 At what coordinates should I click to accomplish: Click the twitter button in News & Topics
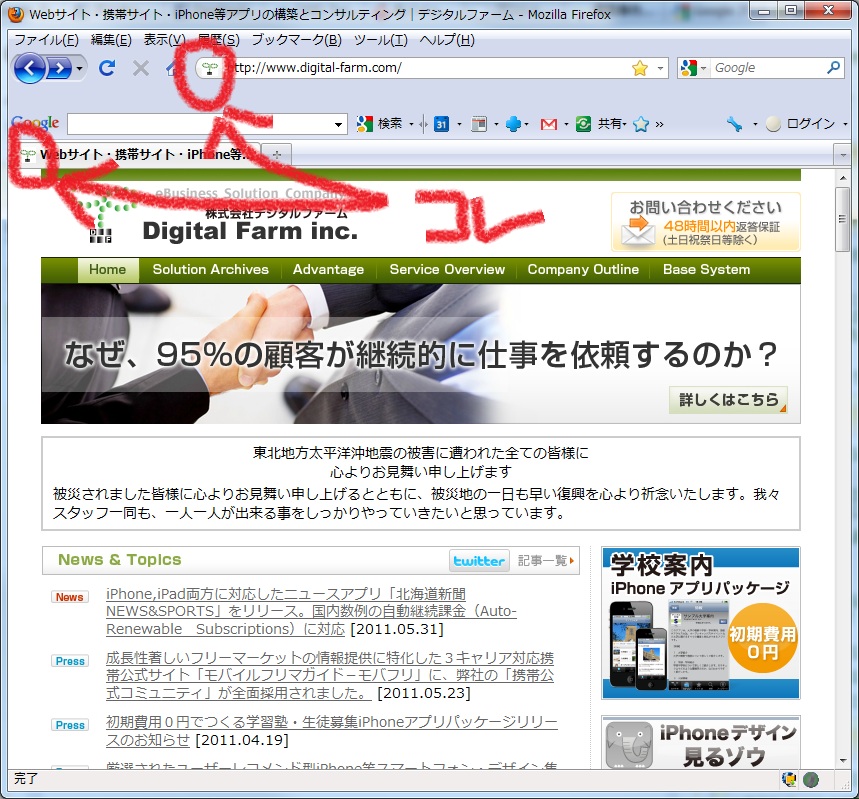coord(479,561)
